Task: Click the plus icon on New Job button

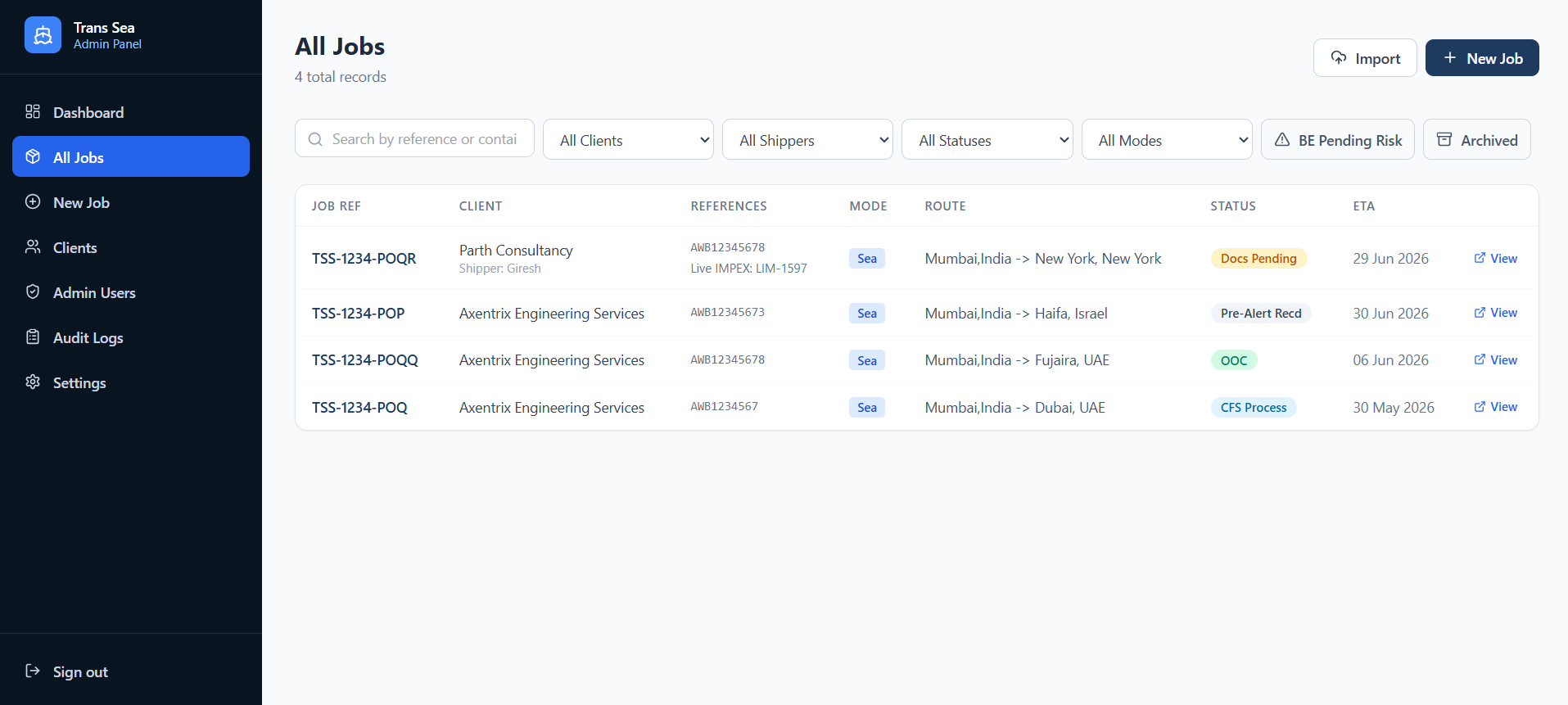Action: (x=1450, y=57)
